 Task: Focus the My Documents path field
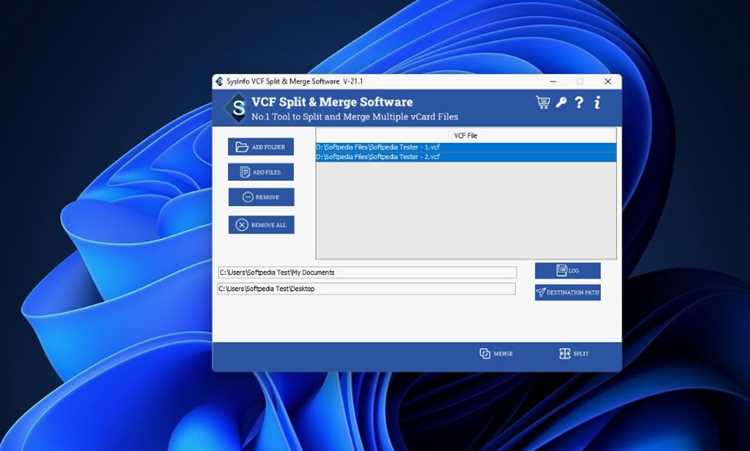(x=367, y=272)
